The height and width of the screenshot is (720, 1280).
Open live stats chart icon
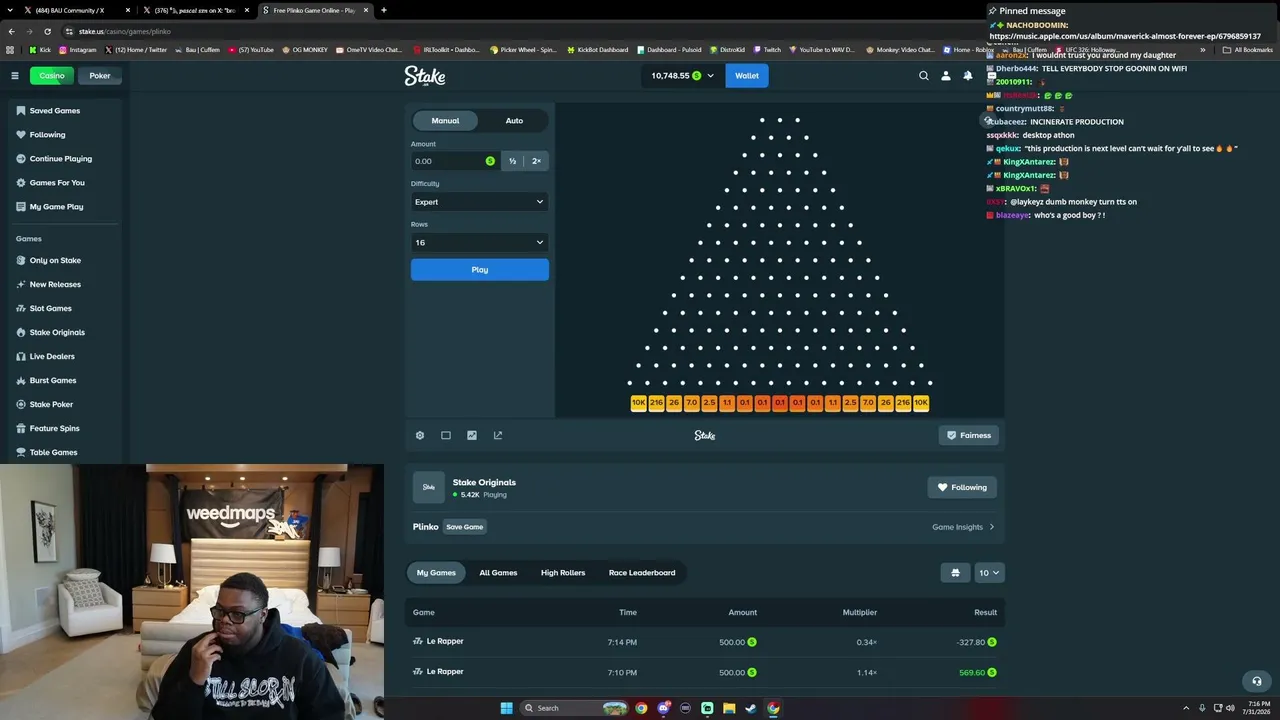pyautogui.click(x=472, y=435)
